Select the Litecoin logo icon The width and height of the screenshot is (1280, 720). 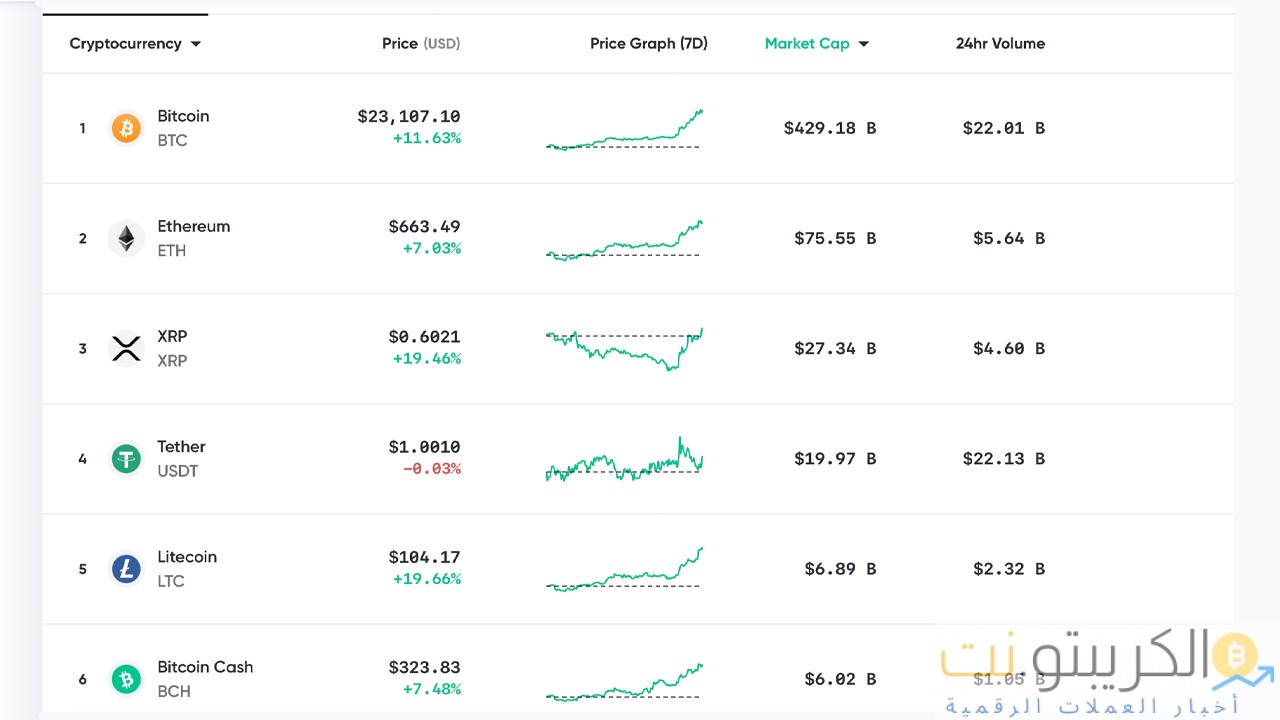tap(125, 568)
